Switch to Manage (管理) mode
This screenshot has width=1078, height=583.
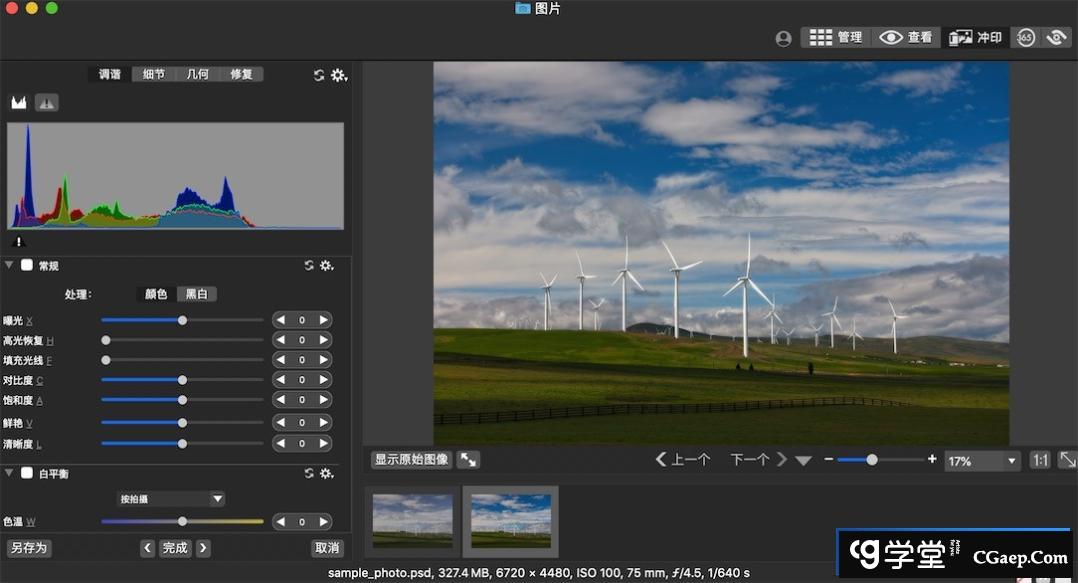pos(835,38)
